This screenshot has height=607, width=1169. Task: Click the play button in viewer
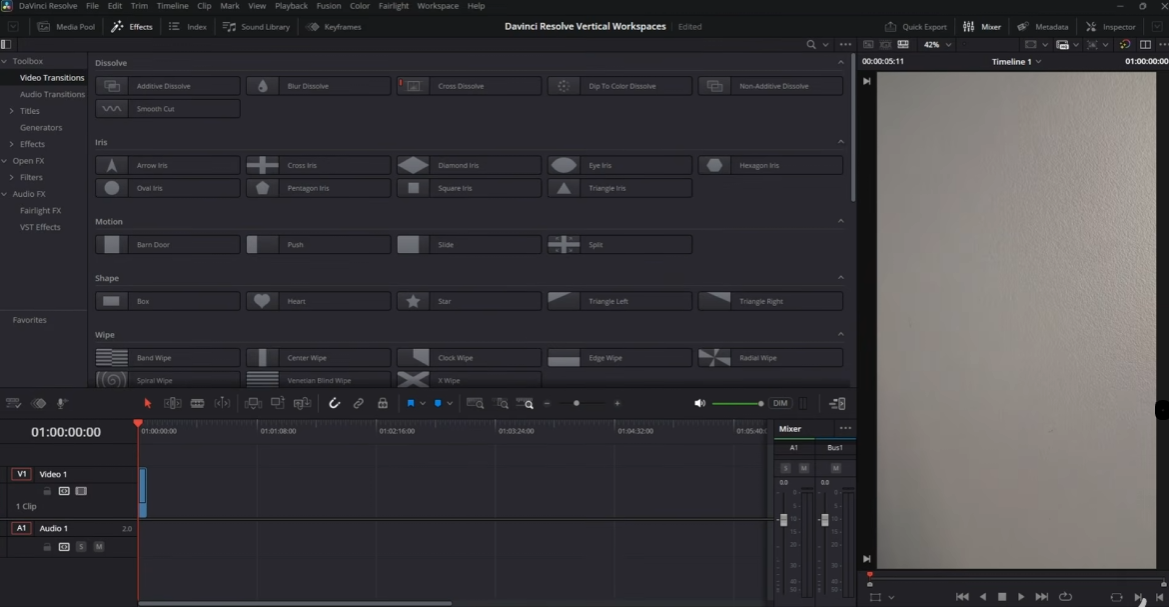tap(1021, 597)
